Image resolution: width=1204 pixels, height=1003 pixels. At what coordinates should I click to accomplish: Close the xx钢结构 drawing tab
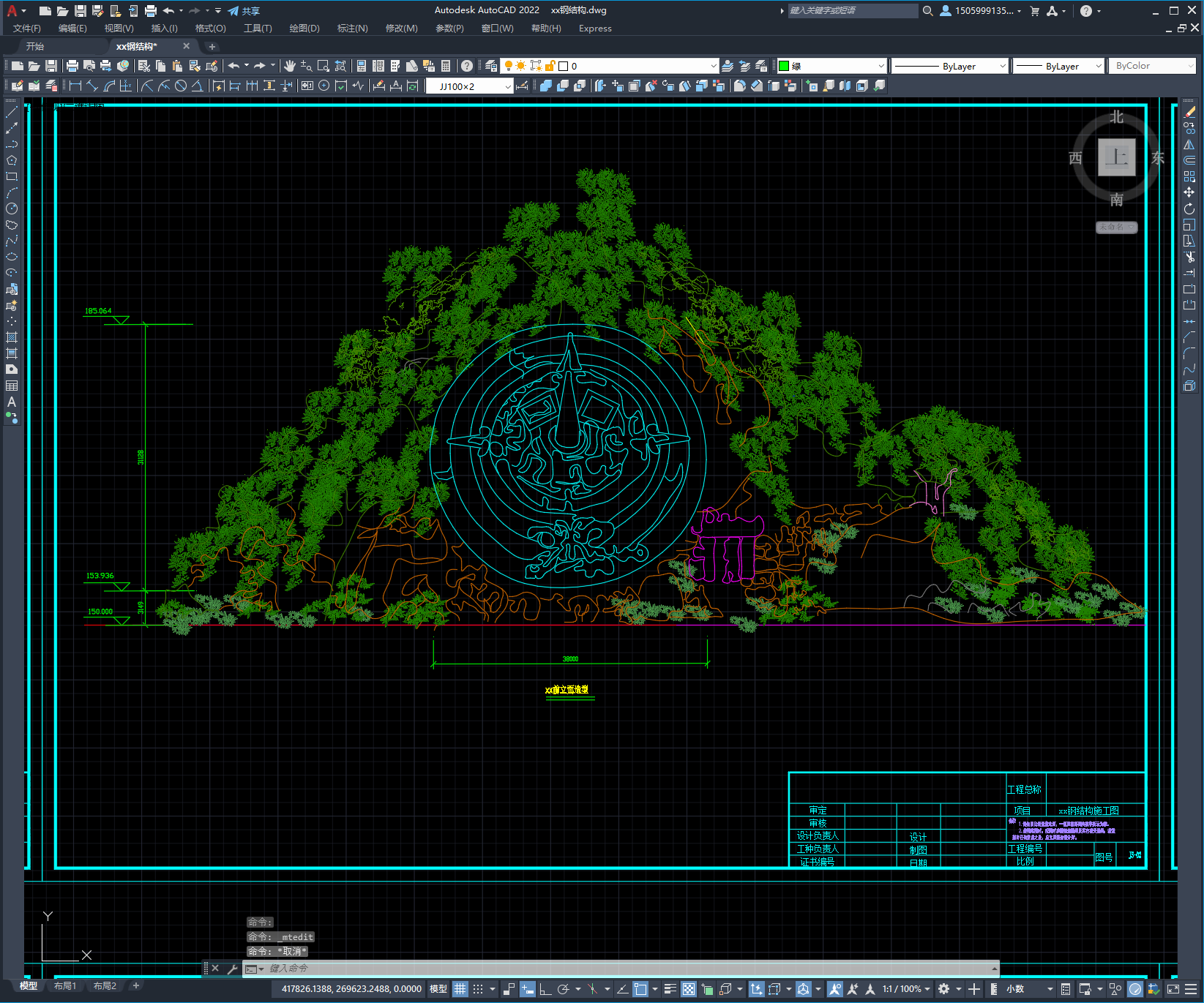click(x=186, y=46)
